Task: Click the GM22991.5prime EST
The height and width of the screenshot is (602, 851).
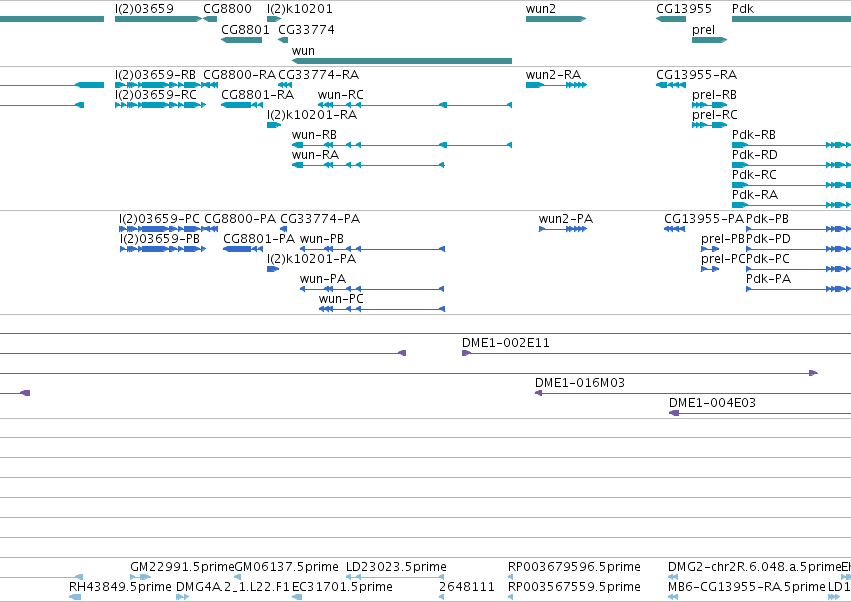Action: coord(141,578)
